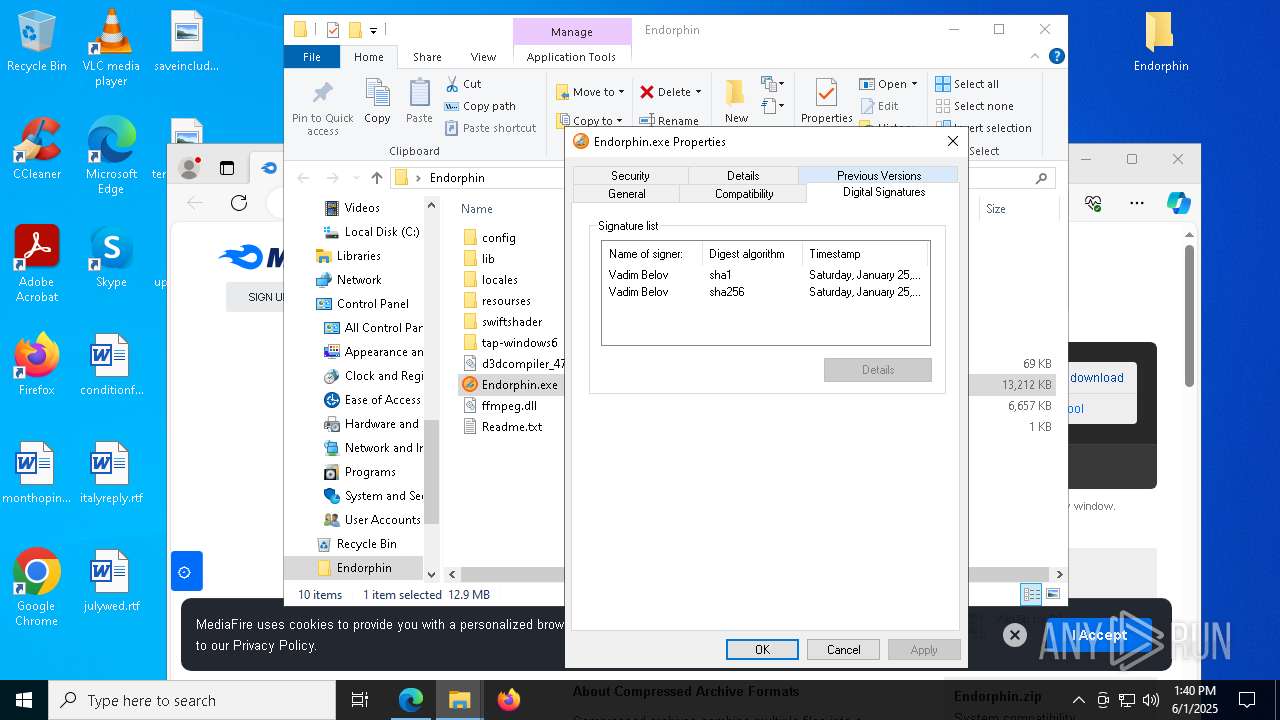Screen dimensions: 1280x720
Task: Open Move to dropdown
Action: click(x=590, y=92)
